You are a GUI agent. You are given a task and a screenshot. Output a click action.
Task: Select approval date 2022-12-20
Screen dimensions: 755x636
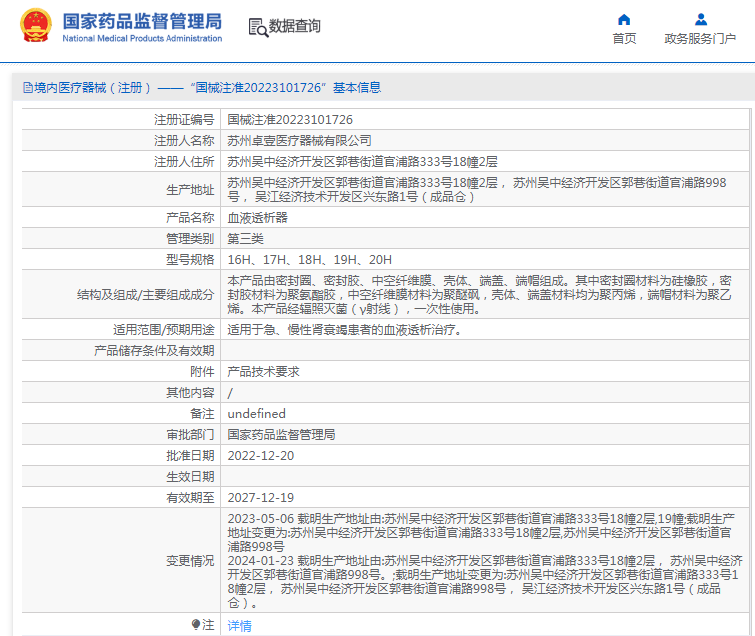pos(260,455)
